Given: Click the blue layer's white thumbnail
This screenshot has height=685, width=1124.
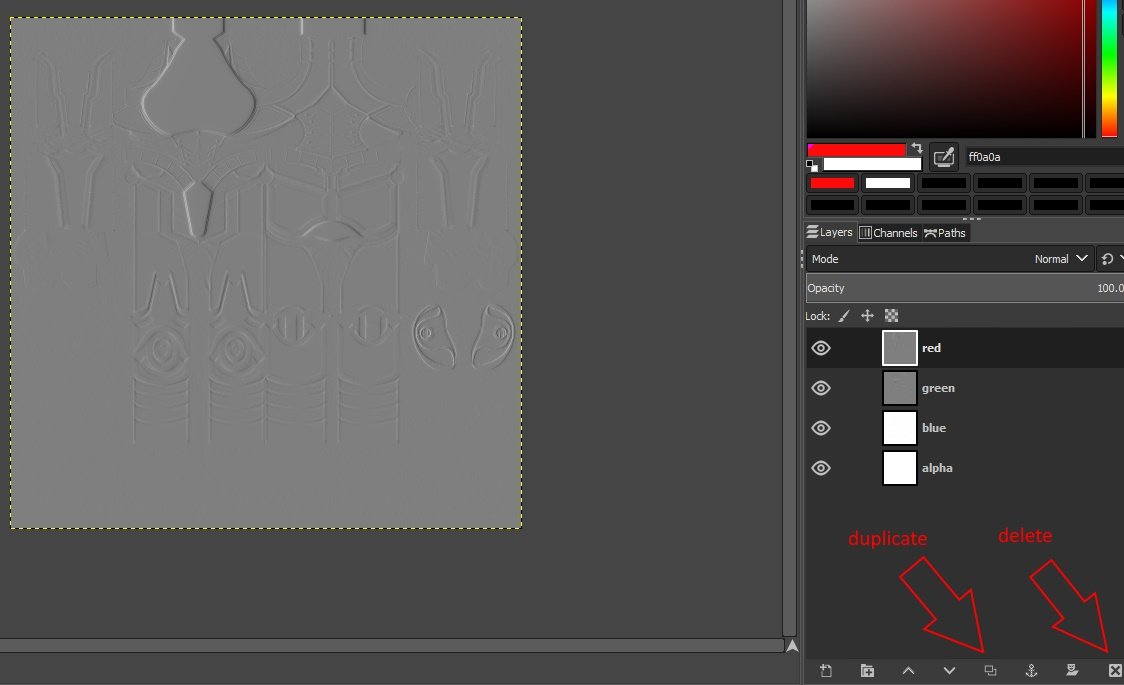Looking at the screenshot, I should tap(900, 428).
